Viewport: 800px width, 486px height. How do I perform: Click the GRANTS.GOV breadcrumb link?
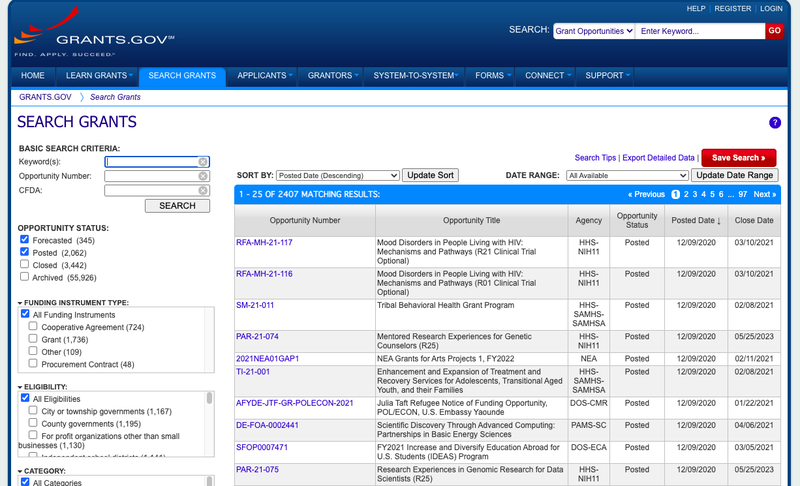coord(45,97)
